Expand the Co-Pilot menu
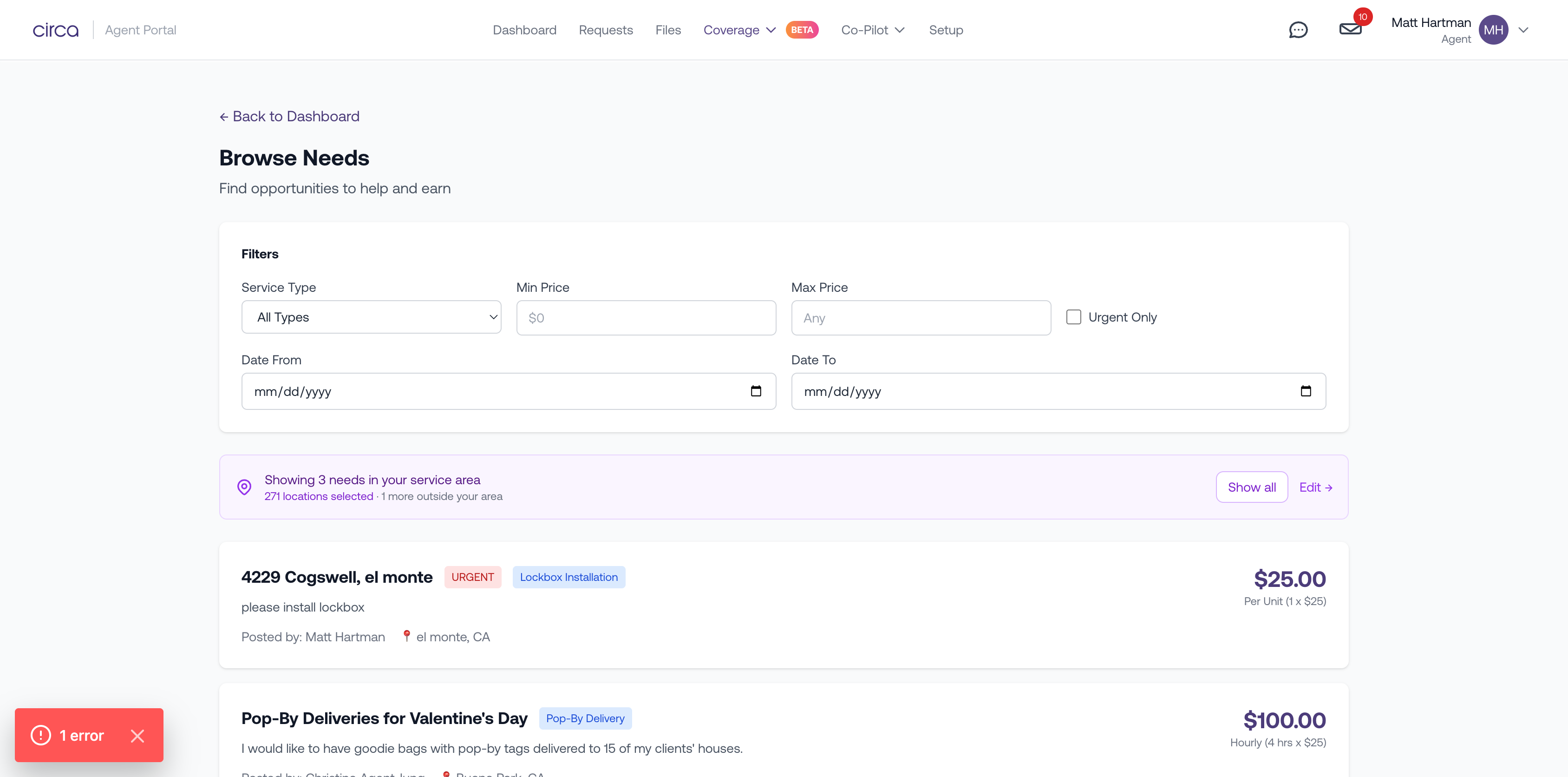This screenshot has width=1568, height=777. point(872,30)
